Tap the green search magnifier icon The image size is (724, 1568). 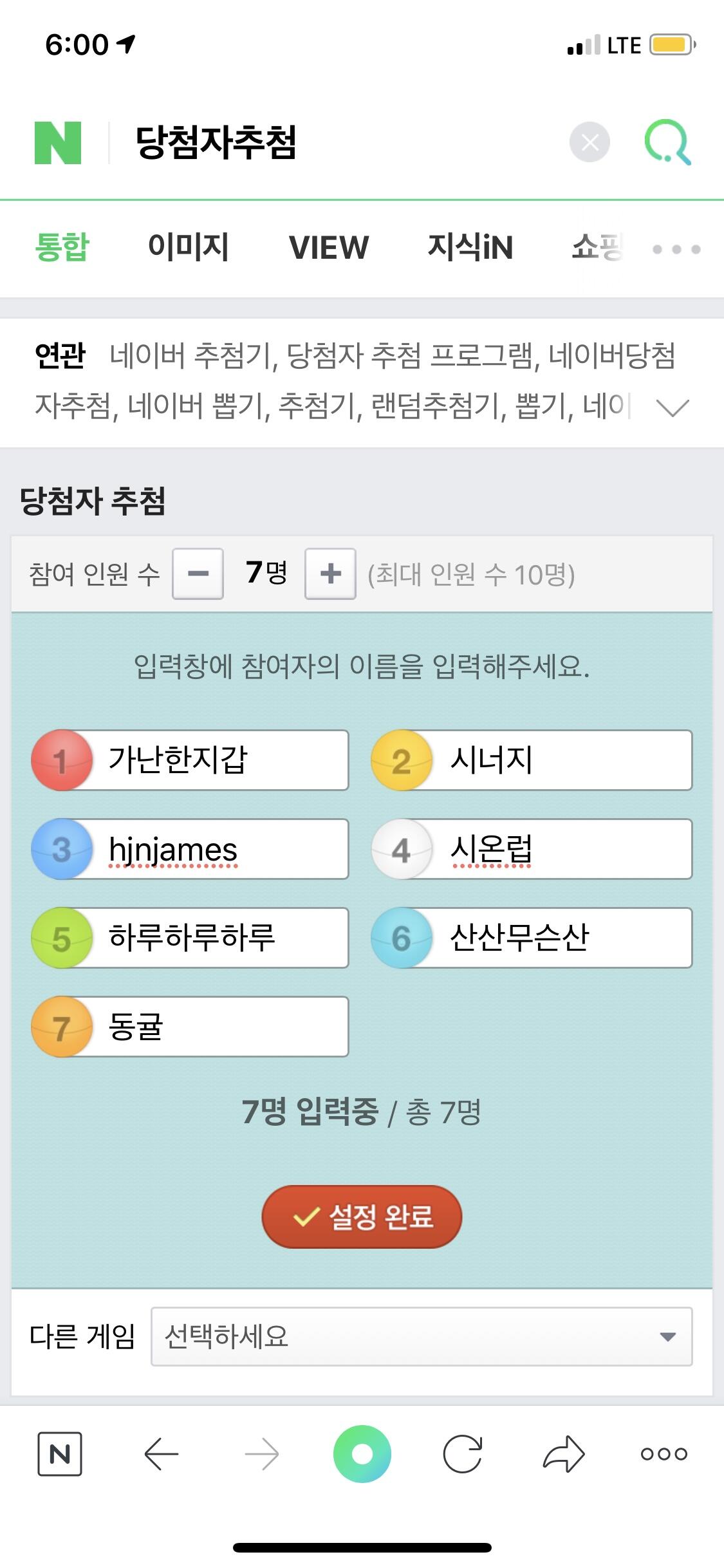click(667, 142)
